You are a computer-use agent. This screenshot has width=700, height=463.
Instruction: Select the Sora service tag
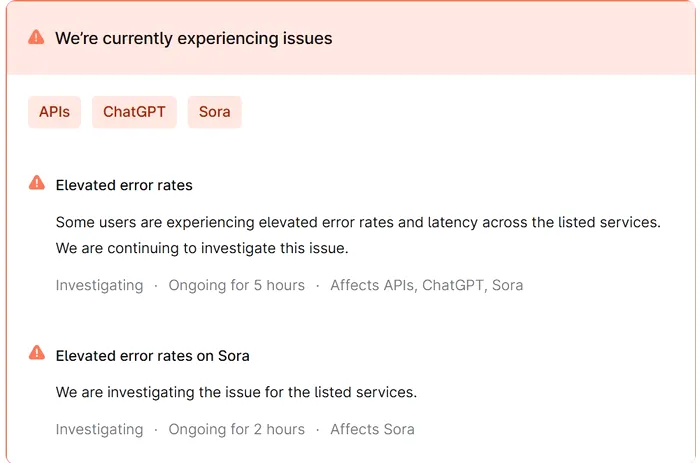[215, 112]
